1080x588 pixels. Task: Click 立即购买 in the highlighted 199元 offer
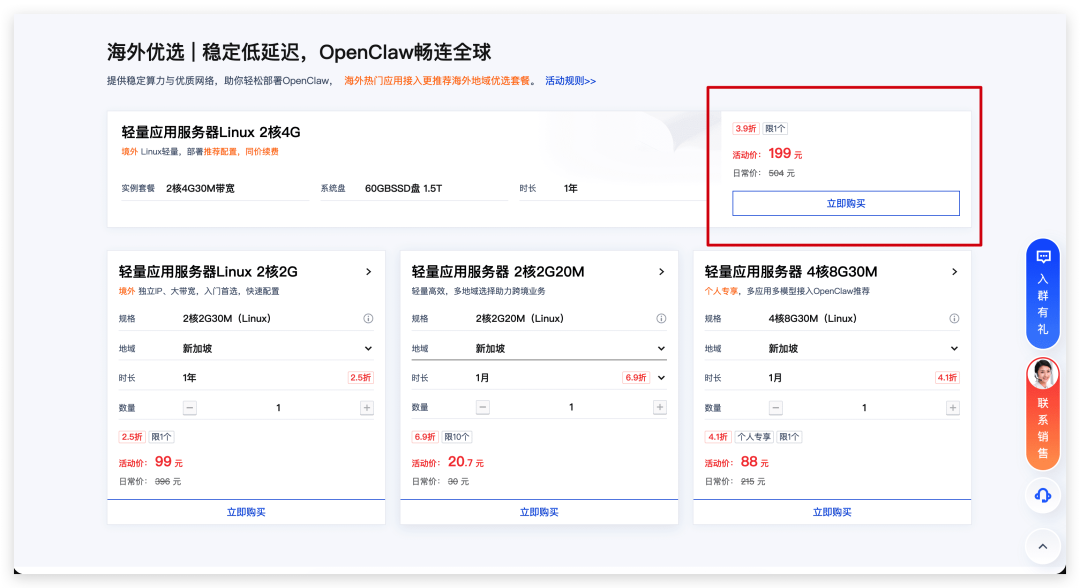coord(846,203)
